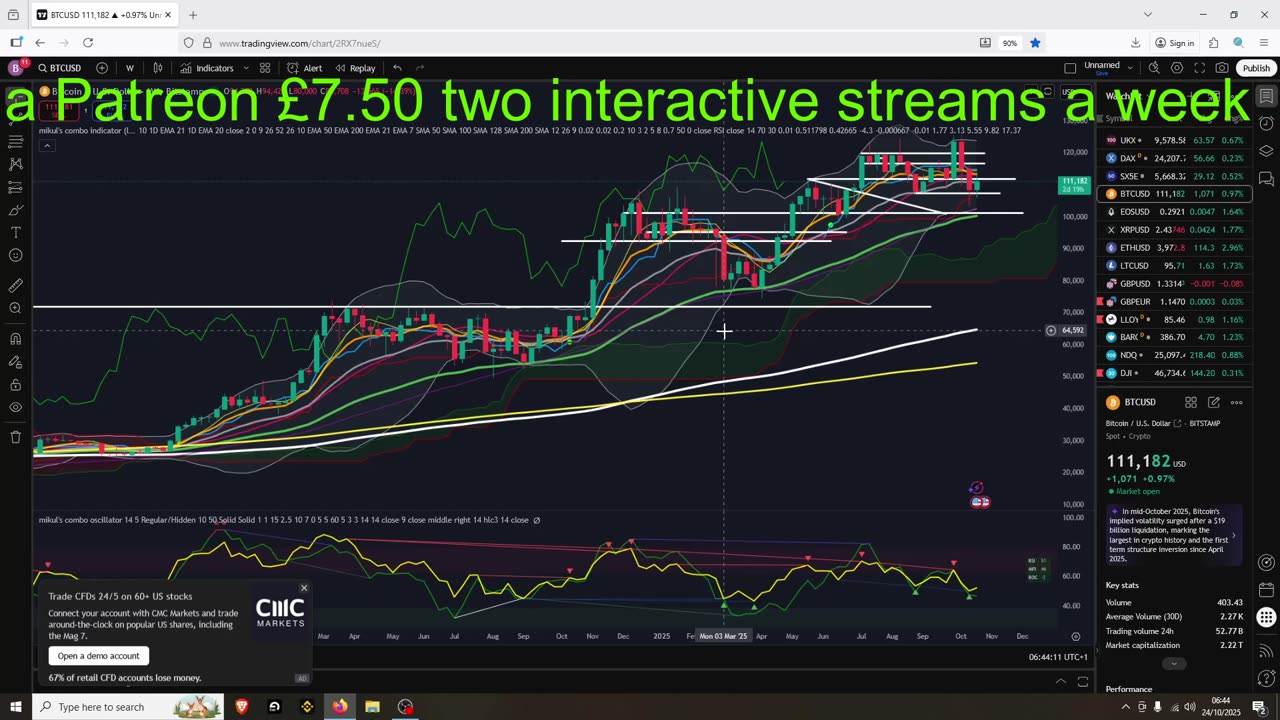Screen dimensions: 1280x720
Task: Click the browser Sign in button
Action: (1175, 43)
